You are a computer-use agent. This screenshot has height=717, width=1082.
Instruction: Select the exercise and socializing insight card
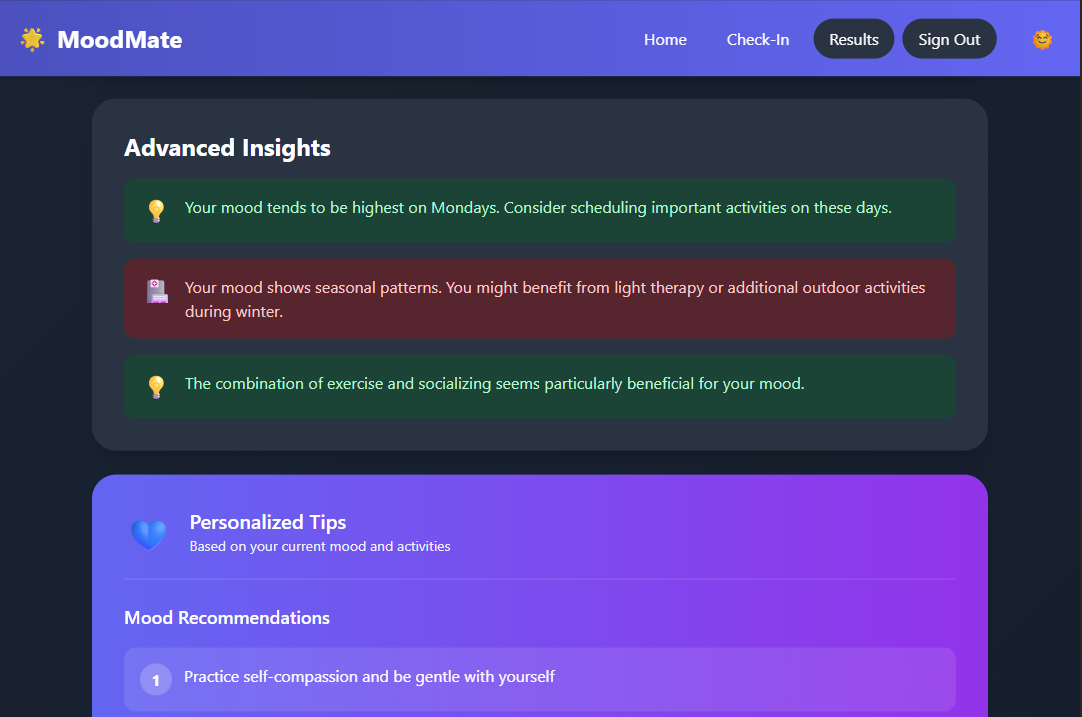coord(540,386)
